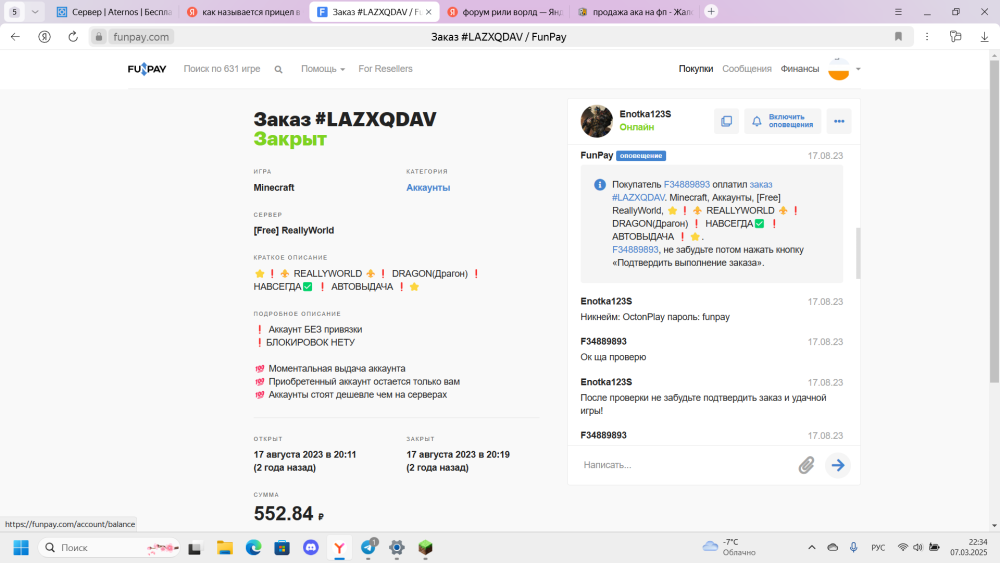Screen dimensions: 1000x563
Task: Open the three-dots chat options menu
Action: [x=839, y=121]
